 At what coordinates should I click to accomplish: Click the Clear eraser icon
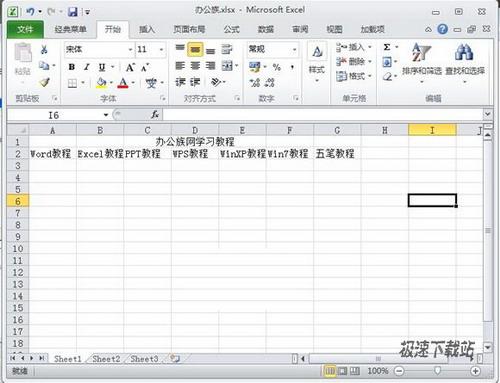pyautogui.click(x=387, y=77)
